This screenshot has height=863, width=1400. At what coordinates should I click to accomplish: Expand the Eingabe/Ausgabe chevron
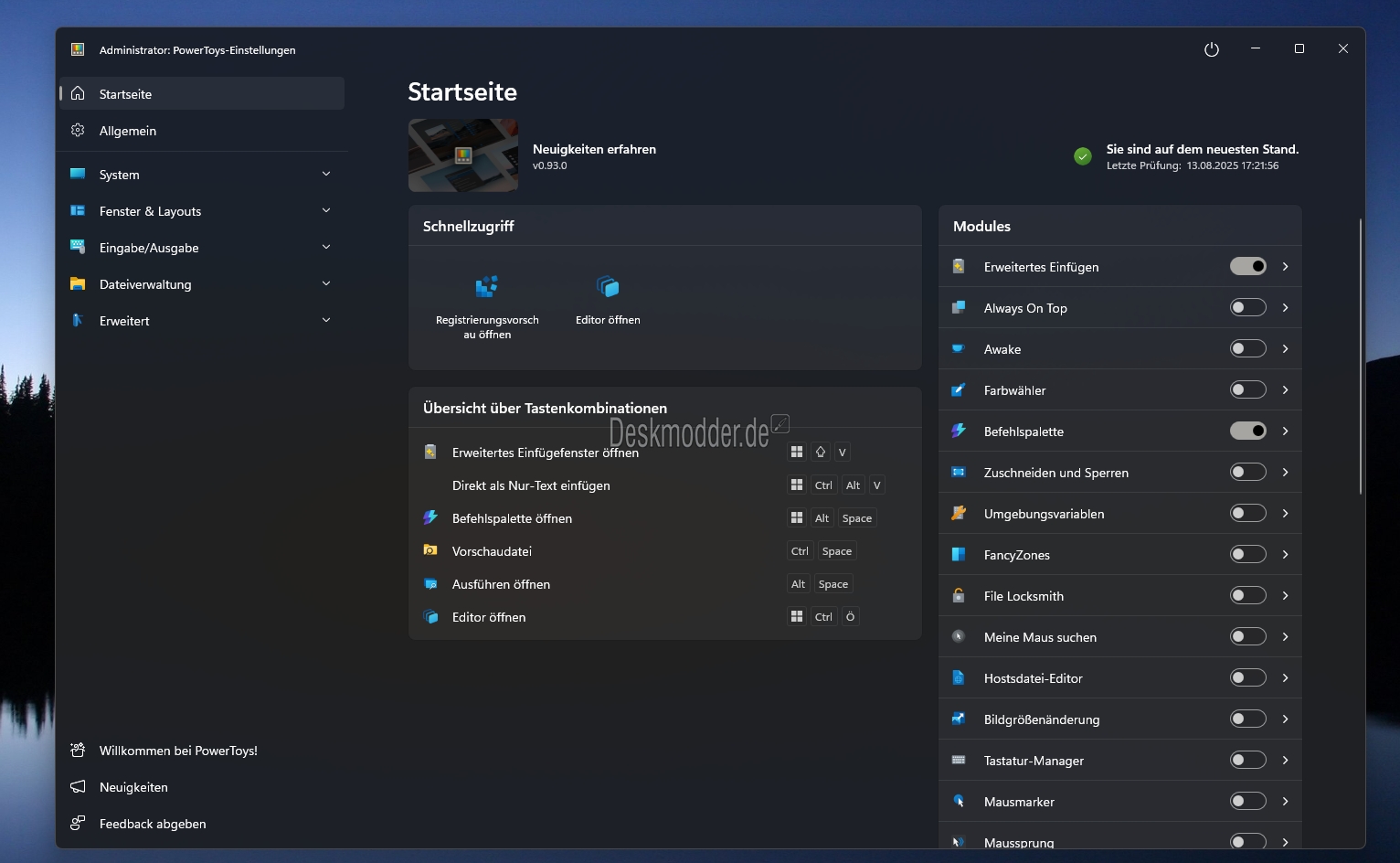click(326, 247)
